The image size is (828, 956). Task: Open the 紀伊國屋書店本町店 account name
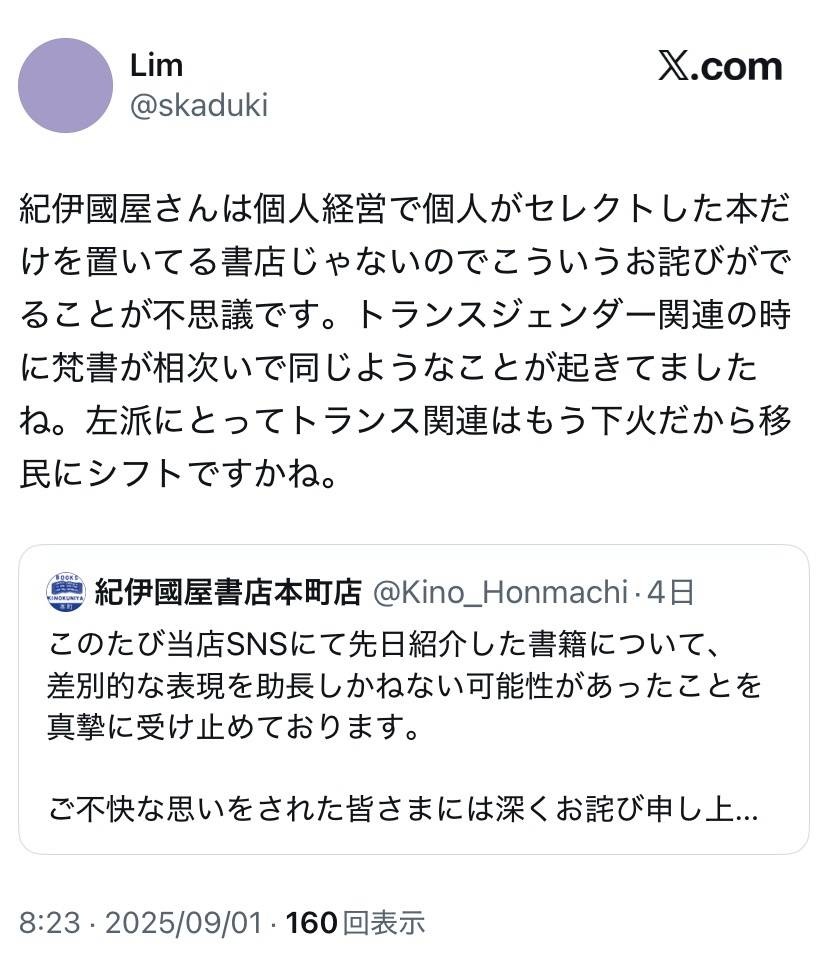tap(227, 593)
